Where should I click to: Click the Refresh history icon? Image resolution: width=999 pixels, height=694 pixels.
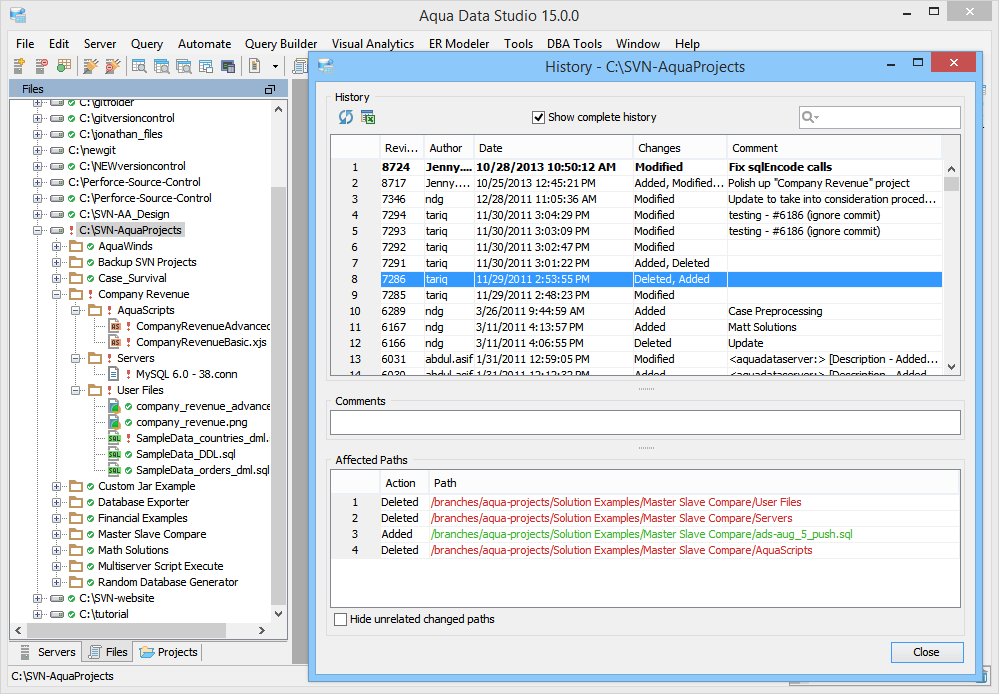tap(346, 117)
